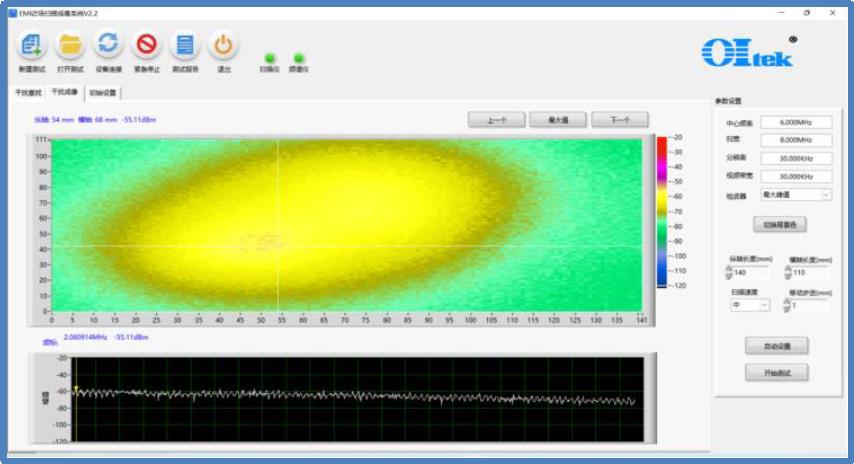Click the Previous (上一个) button
This screenshot has width=854, height=464.
click(x=497, y=120)
